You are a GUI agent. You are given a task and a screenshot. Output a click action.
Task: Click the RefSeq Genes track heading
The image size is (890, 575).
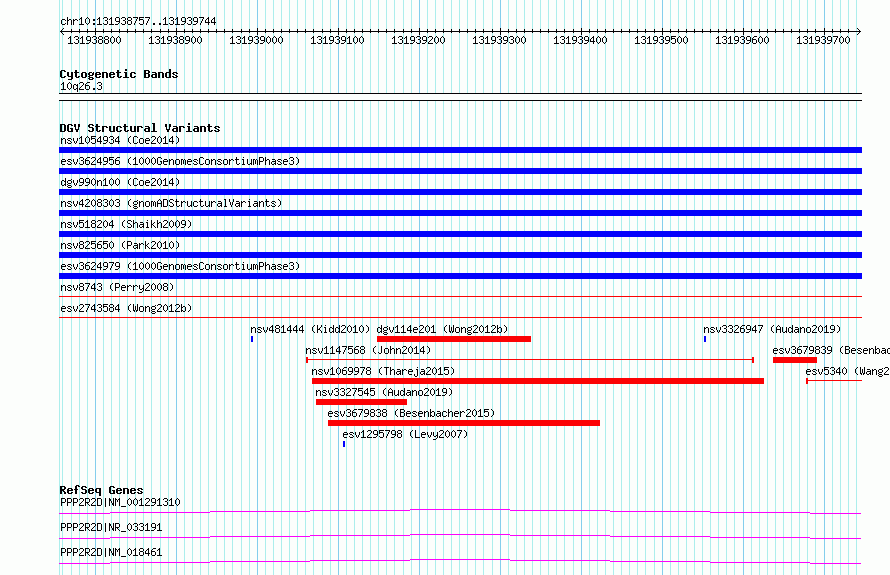pos(102,490)
